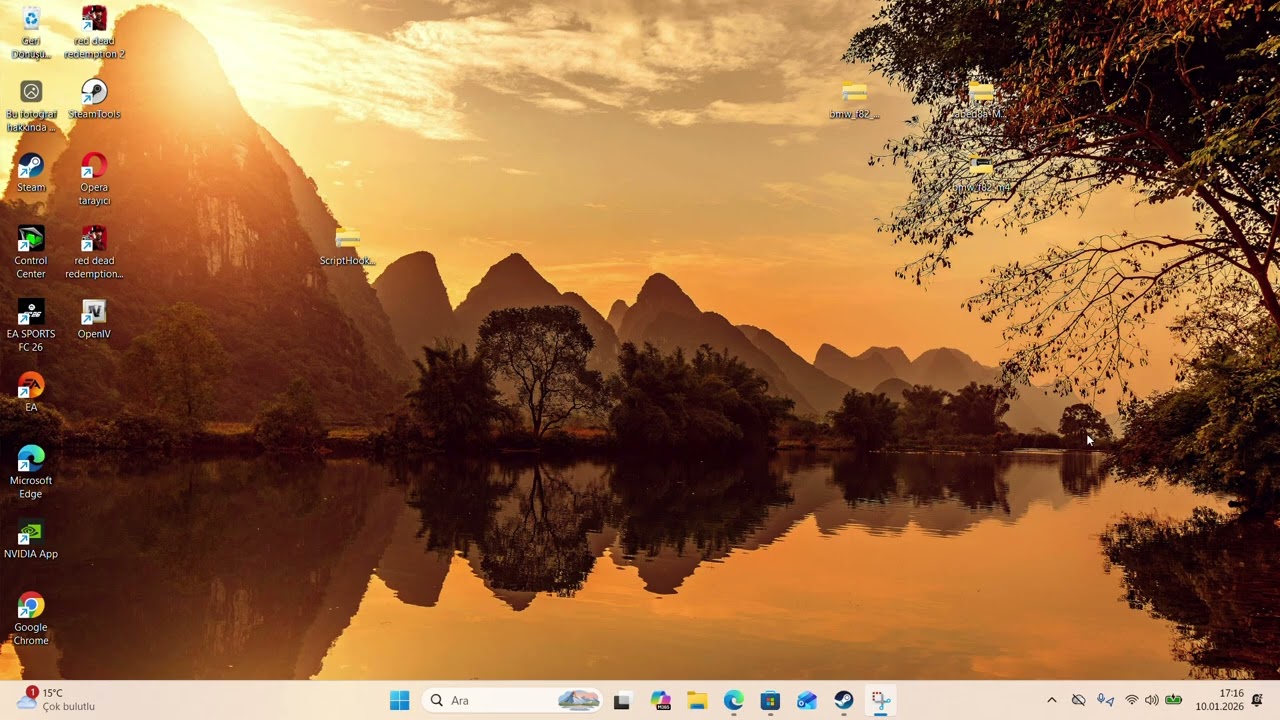The width and height of the screenshot is (1280, 720).
Task: Select the Steam shortcut on the desktop
Action: coord(31,172)
